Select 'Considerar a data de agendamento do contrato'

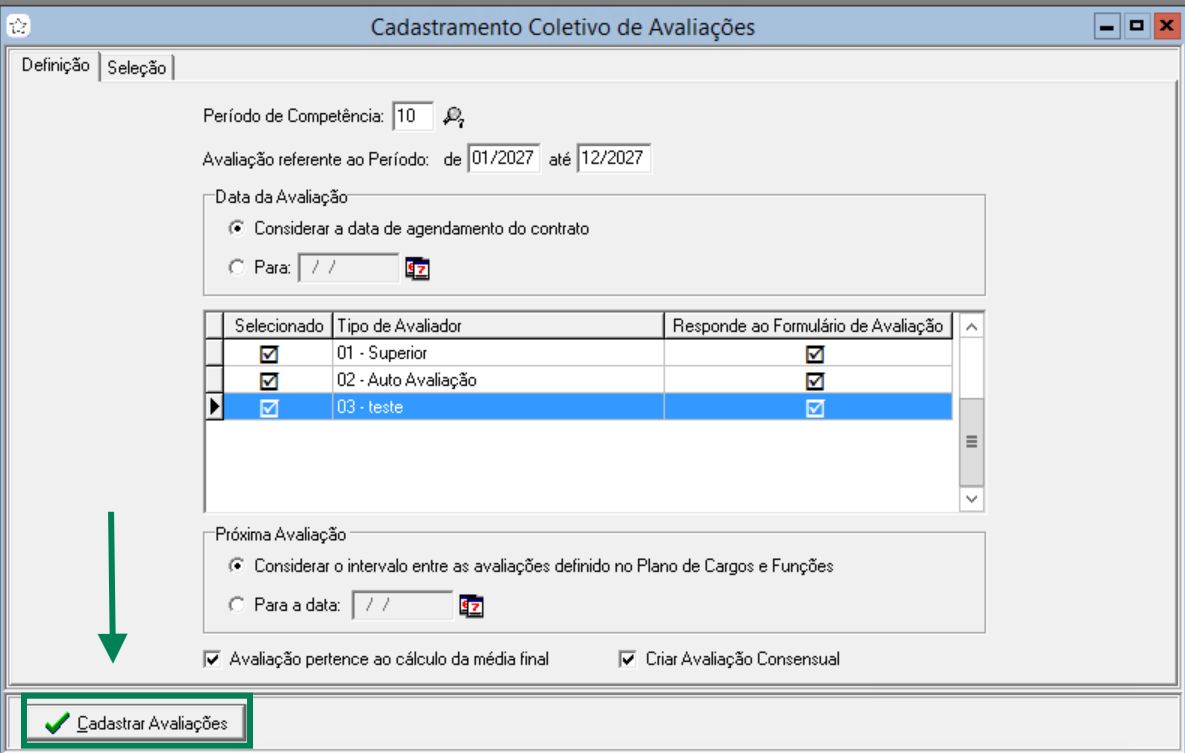236,228
